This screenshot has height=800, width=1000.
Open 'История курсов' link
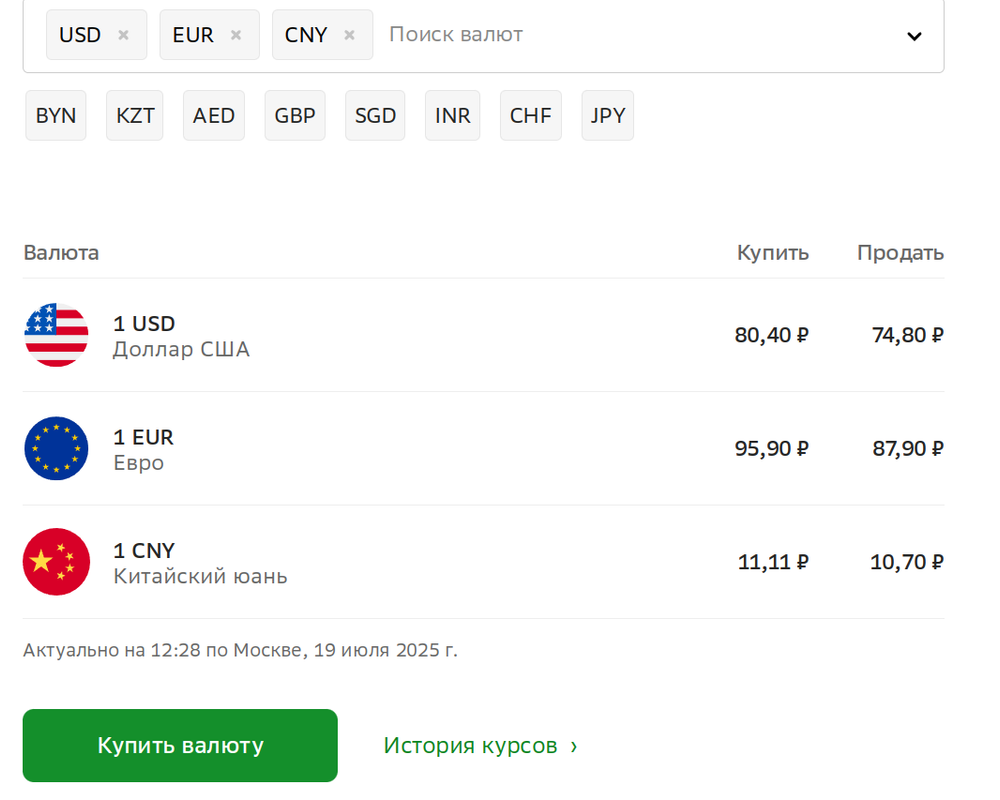(480, 745)
